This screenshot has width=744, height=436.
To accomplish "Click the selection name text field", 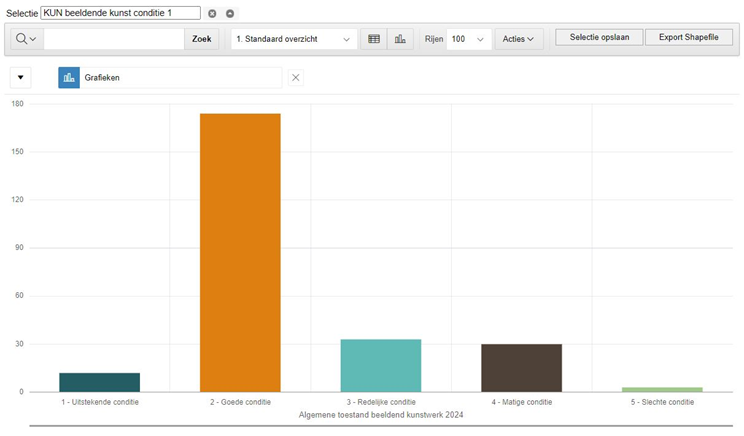I will [x=120, y=13].
